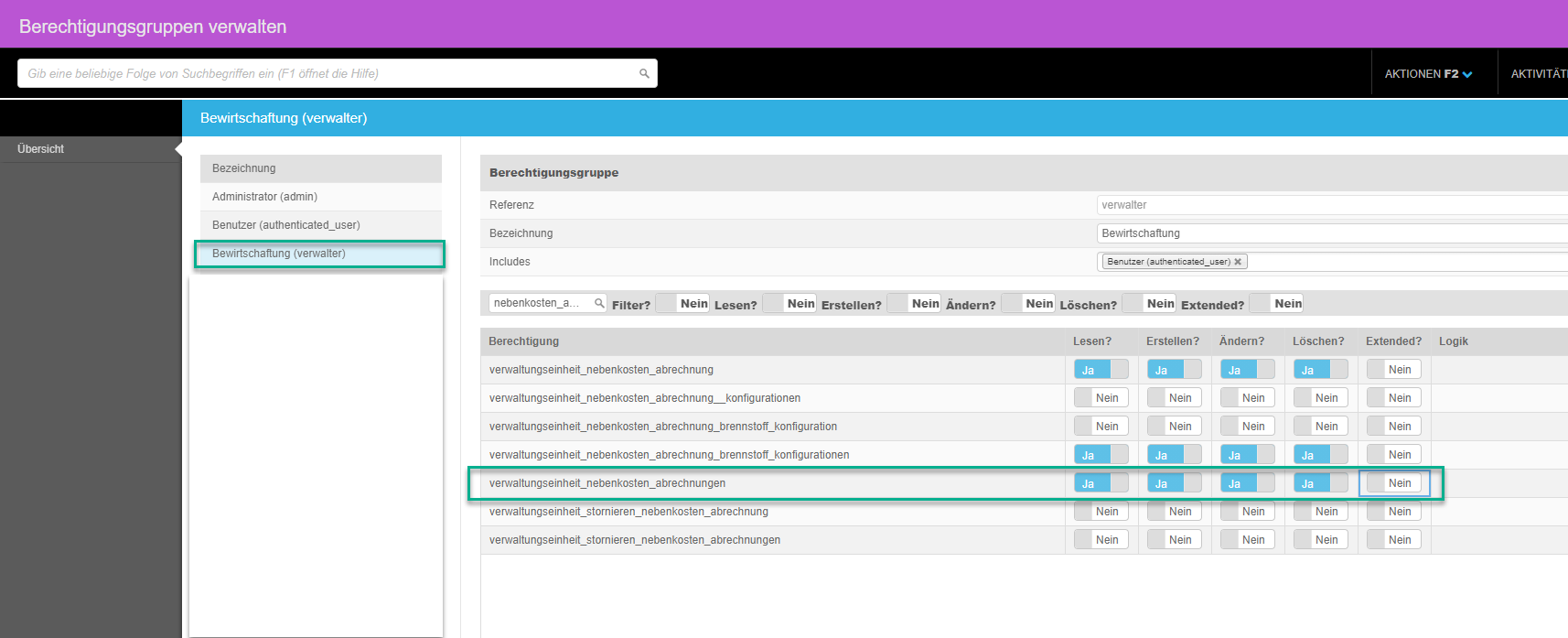Toggle Extended for verwaltungseinheit_nebenkosten_abrechnungen row
1568x638 pixels.
pyautogui.click(x=1393, y=483)
